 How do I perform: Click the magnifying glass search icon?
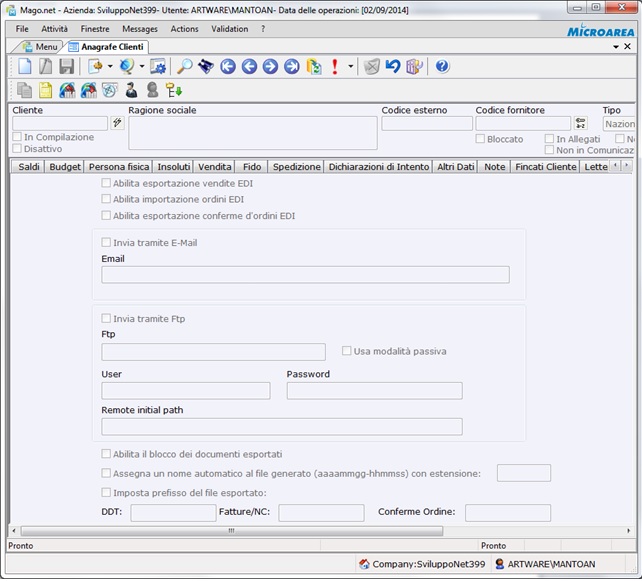185,67
